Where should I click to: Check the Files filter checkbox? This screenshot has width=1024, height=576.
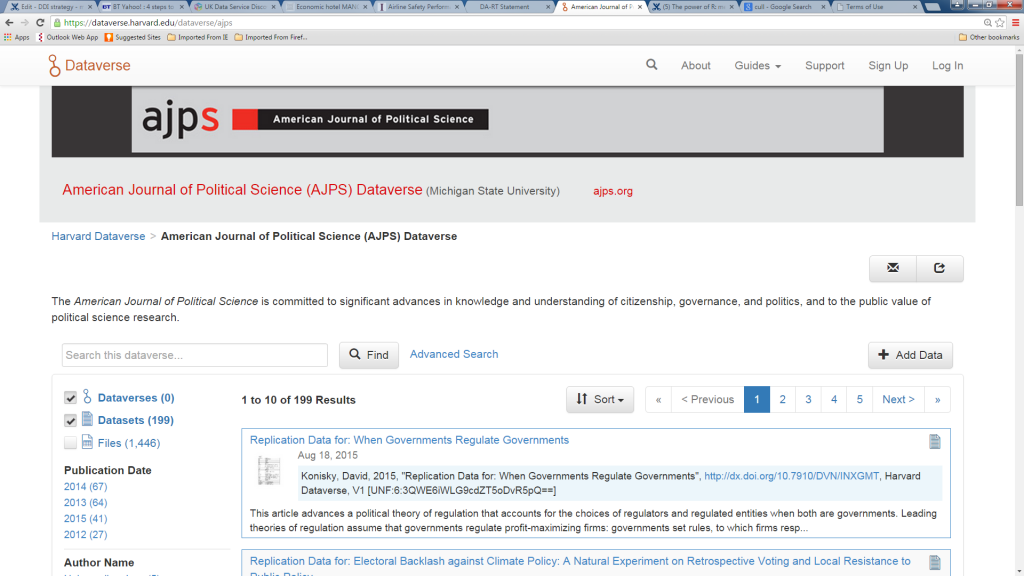(x=71, y=443)
